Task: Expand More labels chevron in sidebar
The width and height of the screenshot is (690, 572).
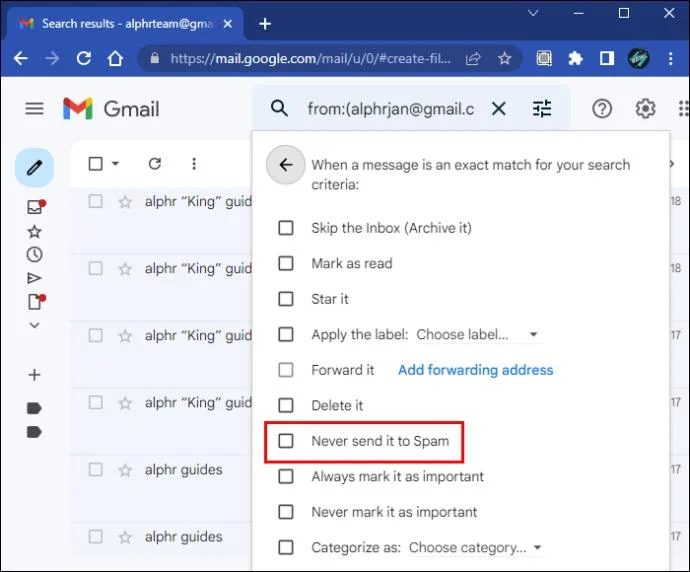Action: pos(34,325)
